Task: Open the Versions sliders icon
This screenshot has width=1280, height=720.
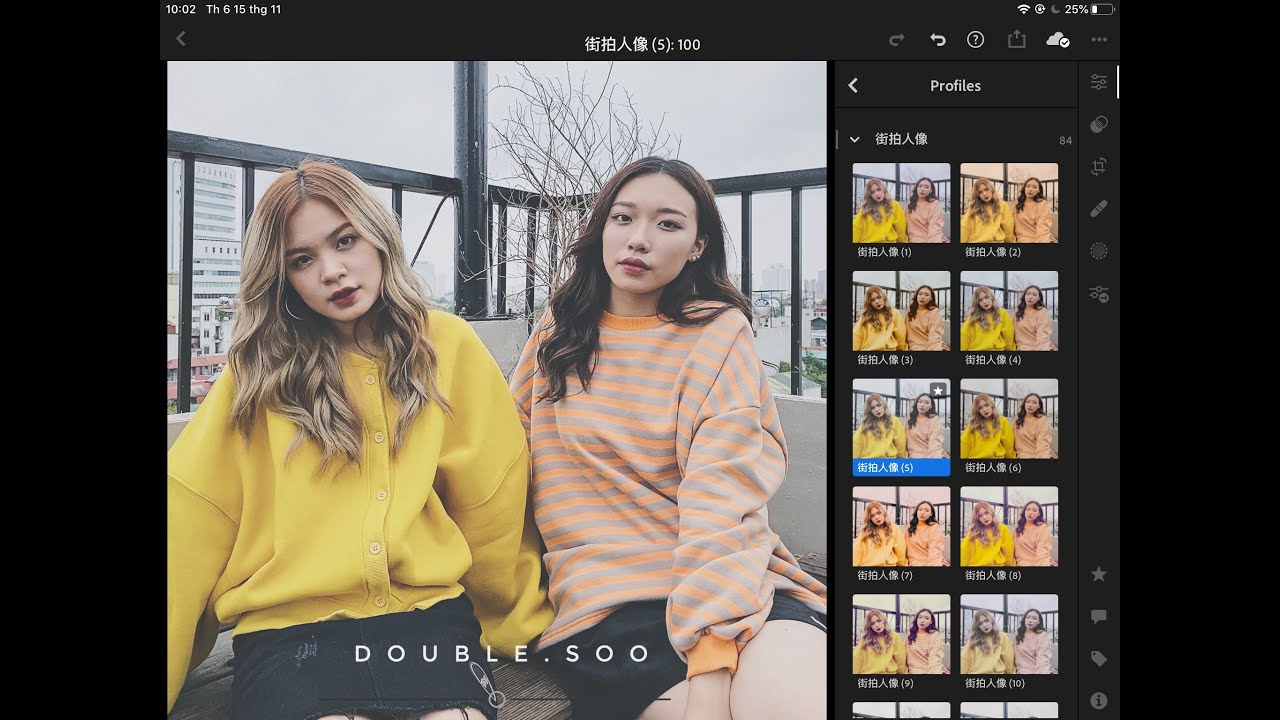Action: point(1099,294)
